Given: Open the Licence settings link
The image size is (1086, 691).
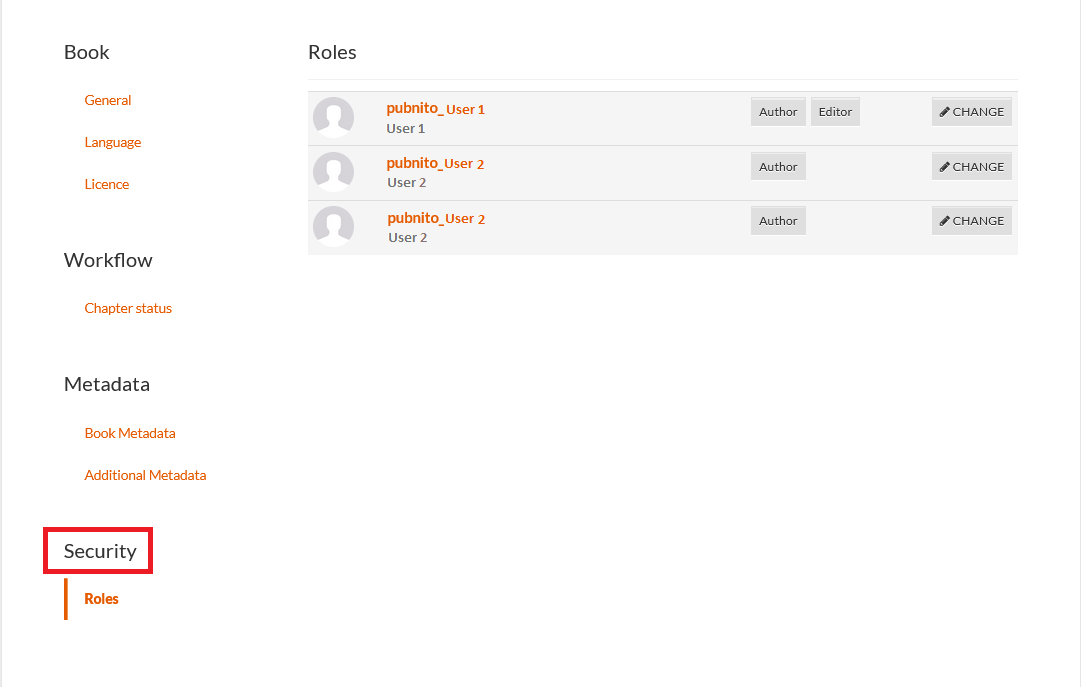Looking at the screenshot, I should [x=107, y=184].
